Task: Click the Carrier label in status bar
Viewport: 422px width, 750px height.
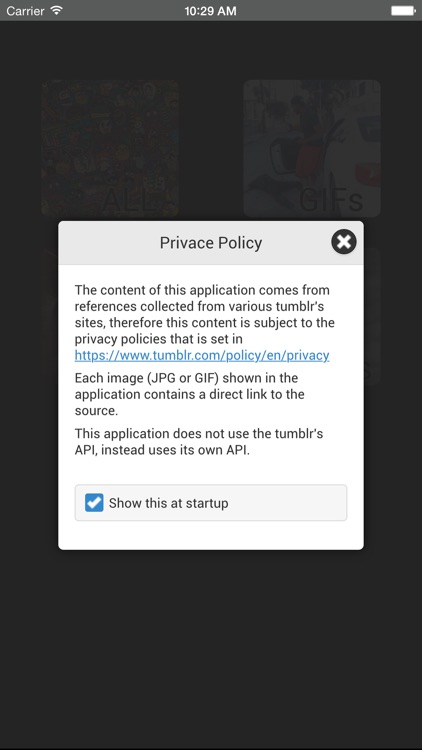Action: point(25,11)
